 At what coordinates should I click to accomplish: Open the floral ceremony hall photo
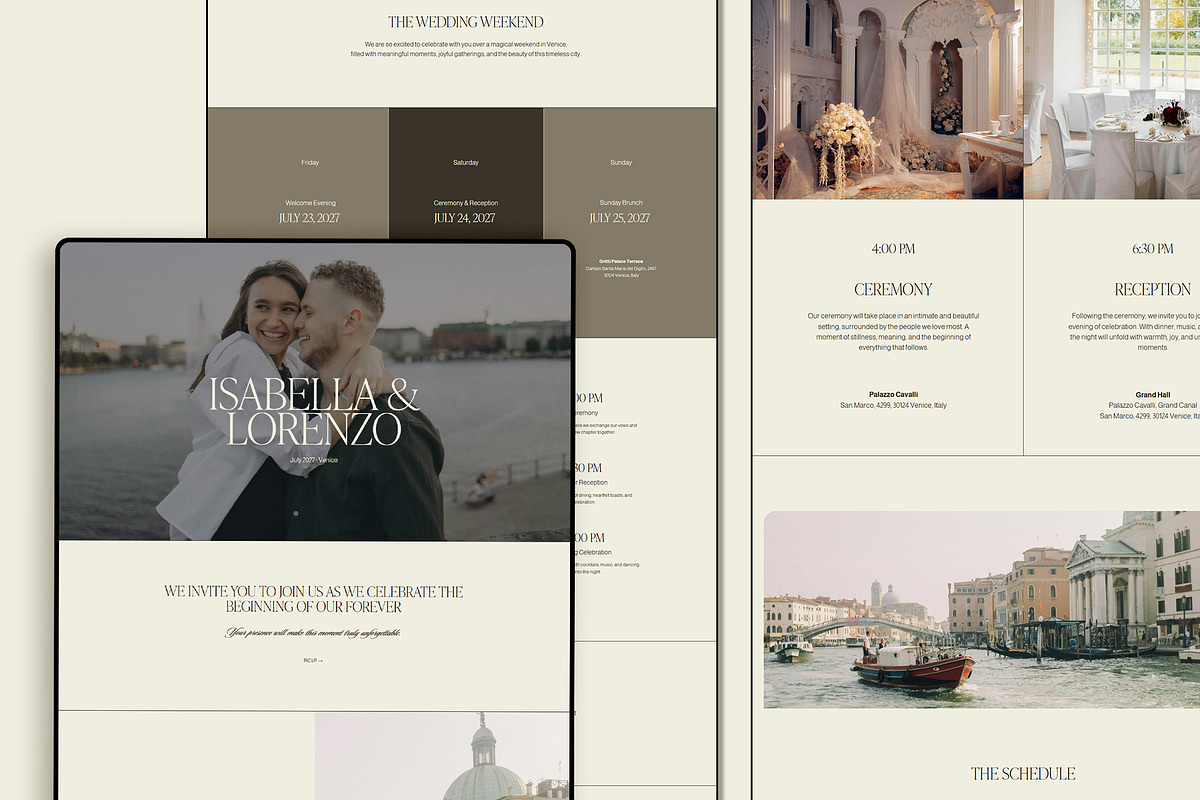pyautogui.click(x=888, y=99)
